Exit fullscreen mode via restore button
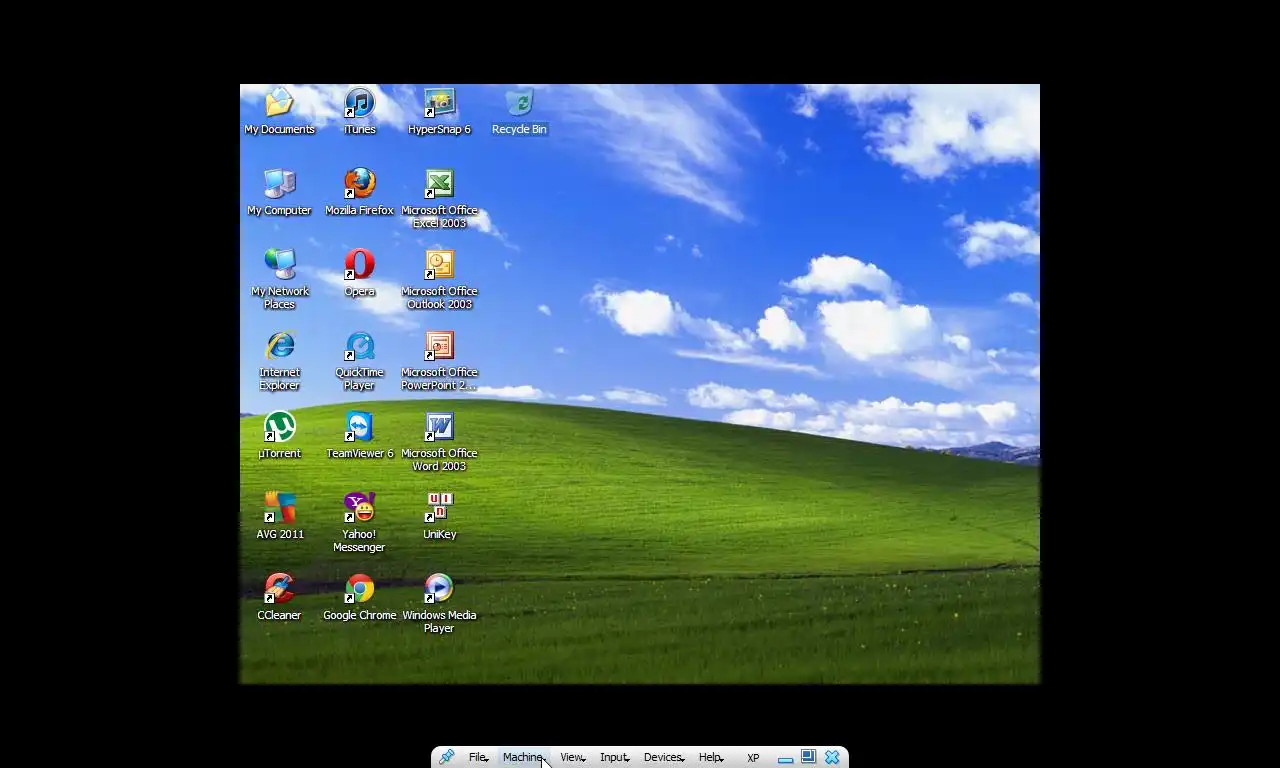Screen dimensions: 1280x768 pyautogui.click(x=808, y=757)
